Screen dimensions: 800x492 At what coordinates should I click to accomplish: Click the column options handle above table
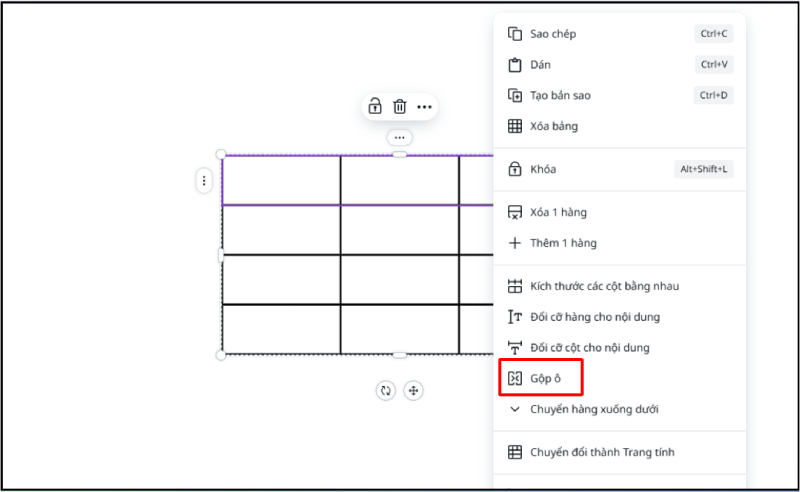[399, 137]
